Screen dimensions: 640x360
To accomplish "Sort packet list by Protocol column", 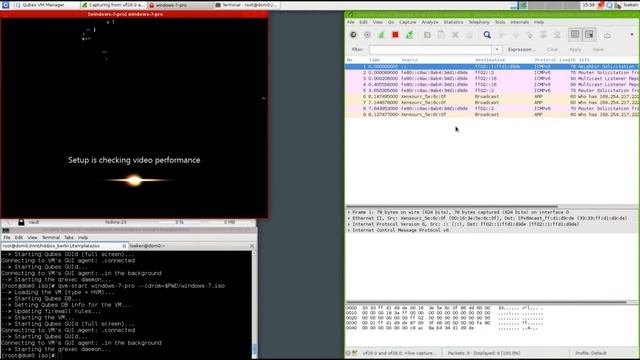I will pos(545,60).
